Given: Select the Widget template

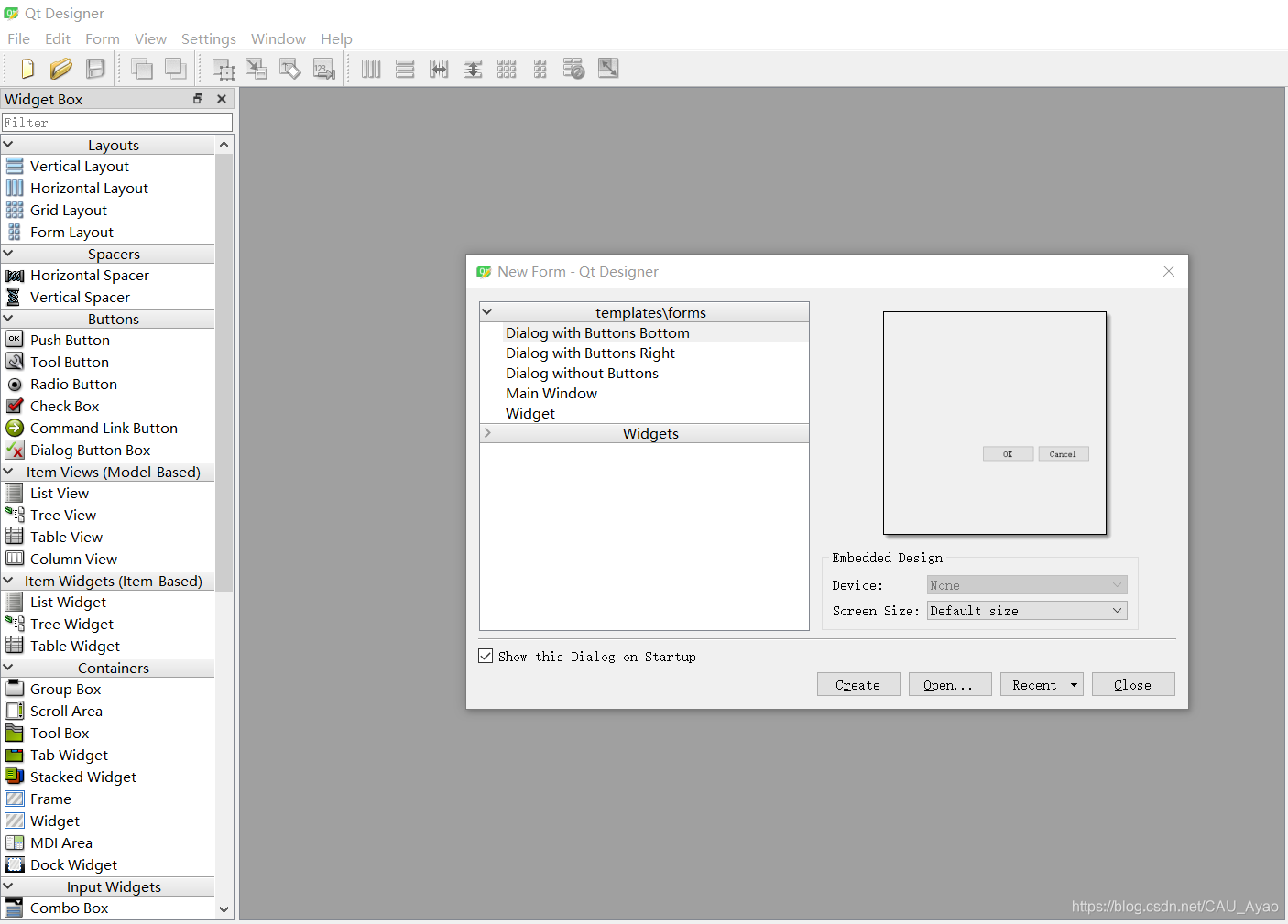Looking at the screenshot, I should point(530,414).
